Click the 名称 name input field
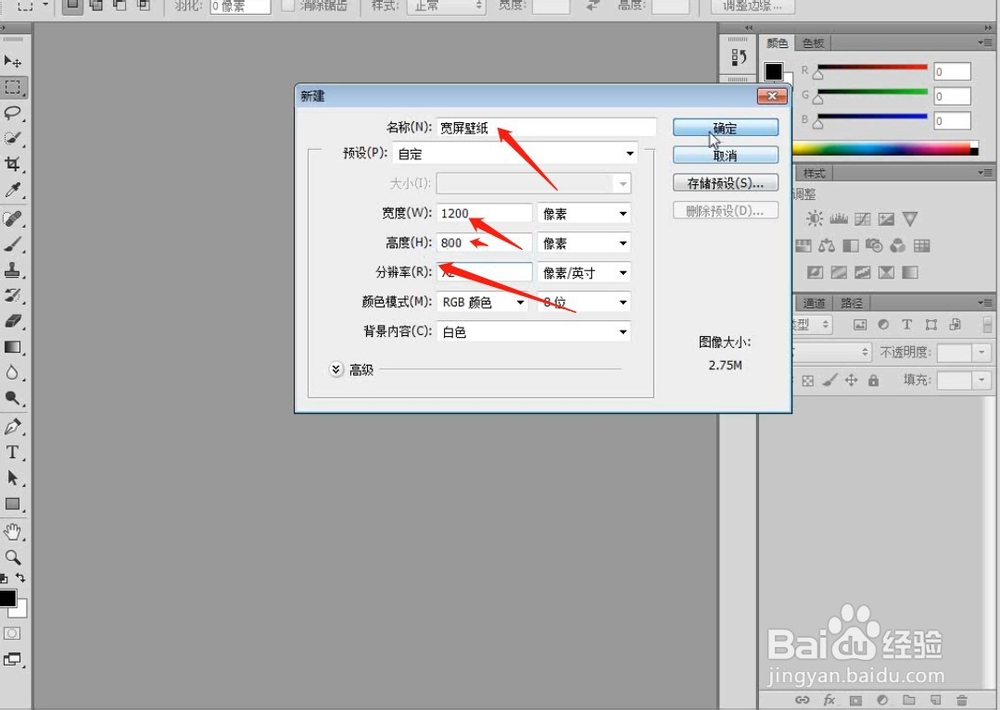Image resolution: width=1000 pixels, height=710 pixels. (x=545, y=127)
